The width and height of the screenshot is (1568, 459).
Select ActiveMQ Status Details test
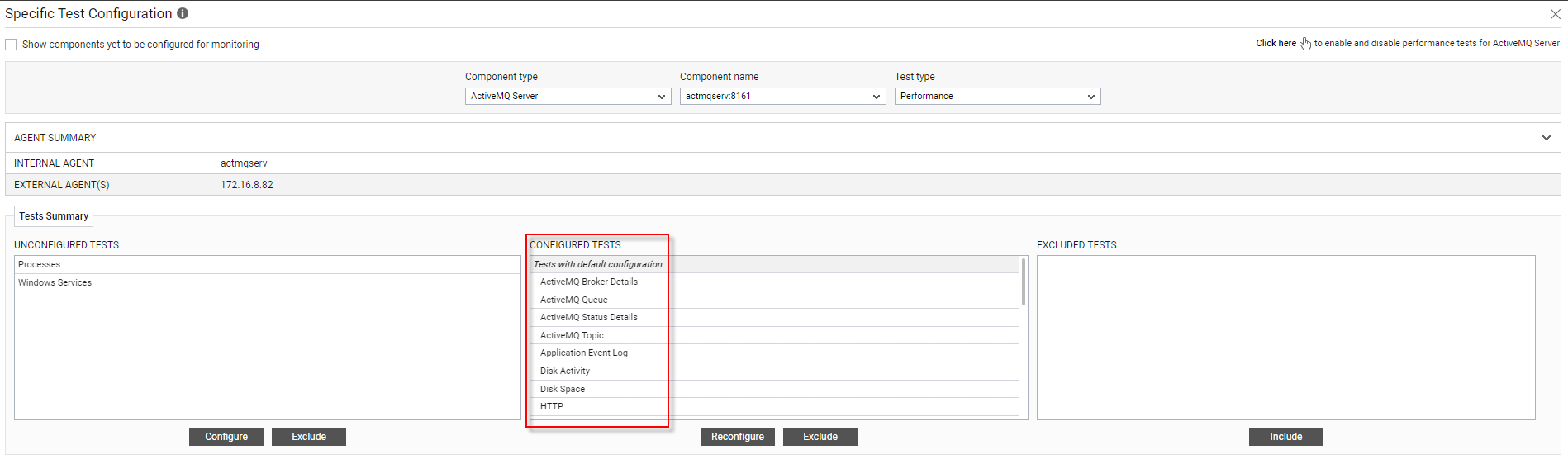(x=775, y=317)
